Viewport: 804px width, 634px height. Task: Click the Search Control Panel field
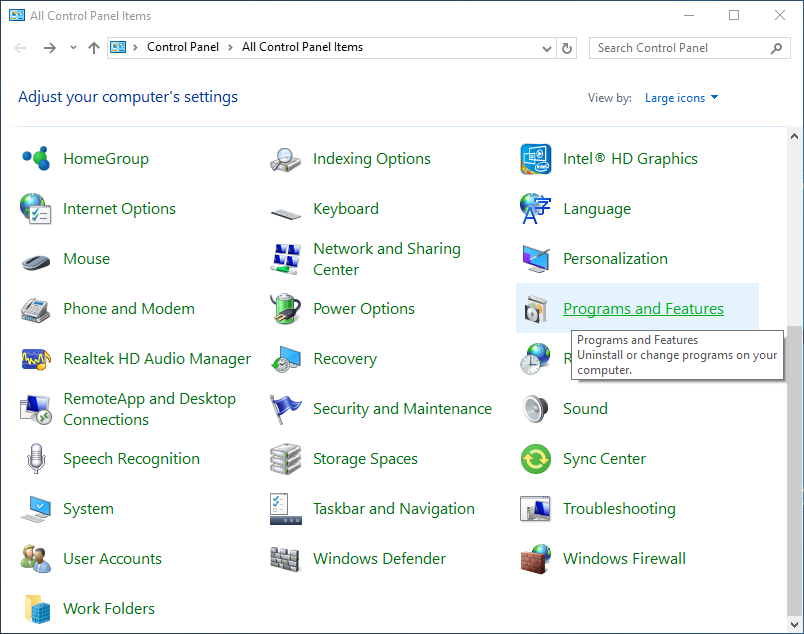[690, 48]
